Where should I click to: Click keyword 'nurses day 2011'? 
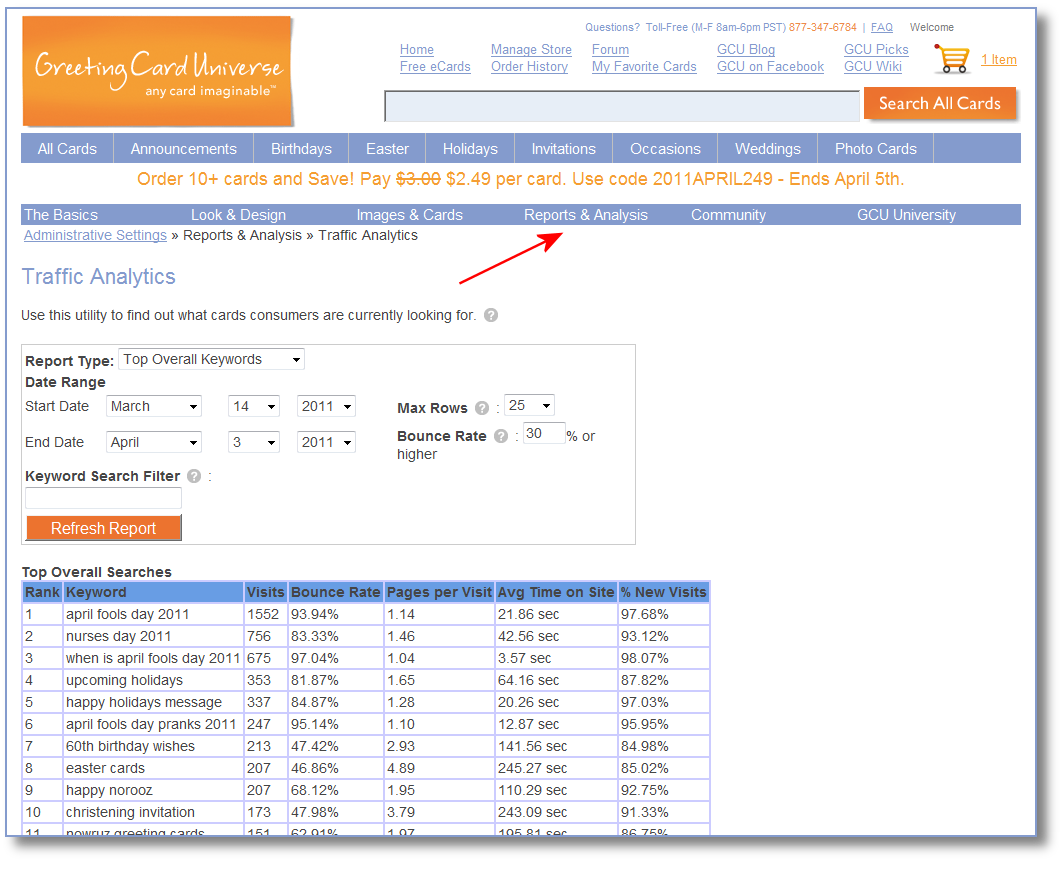119,636
